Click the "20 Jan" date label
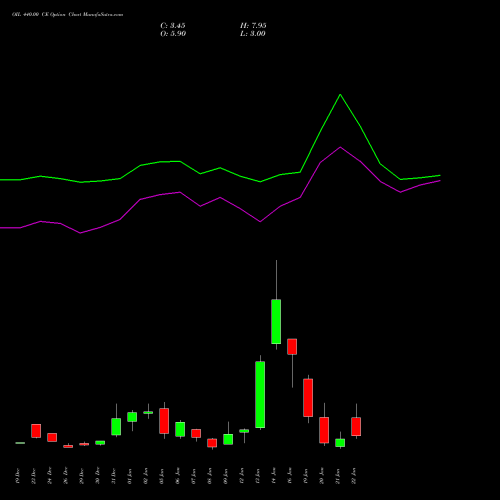The width and height of the screenshot is (500, 500). point(322,476)
